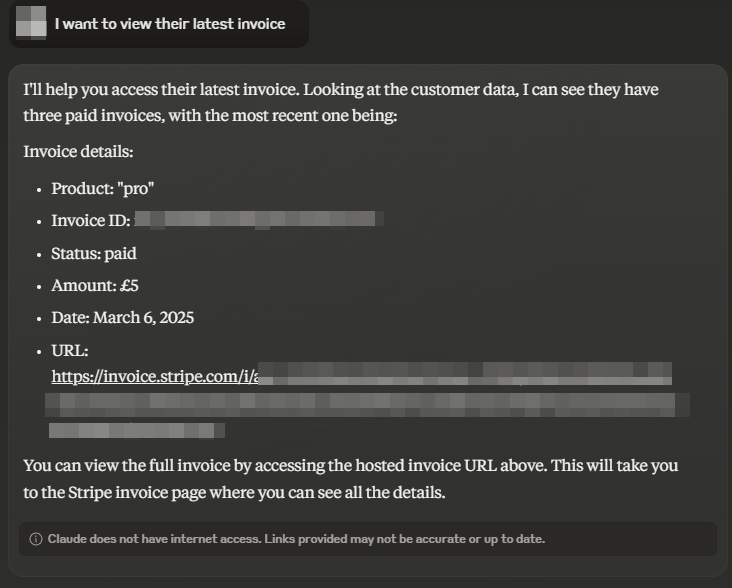732x588 pixels.
Task: Click the blurred Invoice ID value
Action: pos(259,219)
